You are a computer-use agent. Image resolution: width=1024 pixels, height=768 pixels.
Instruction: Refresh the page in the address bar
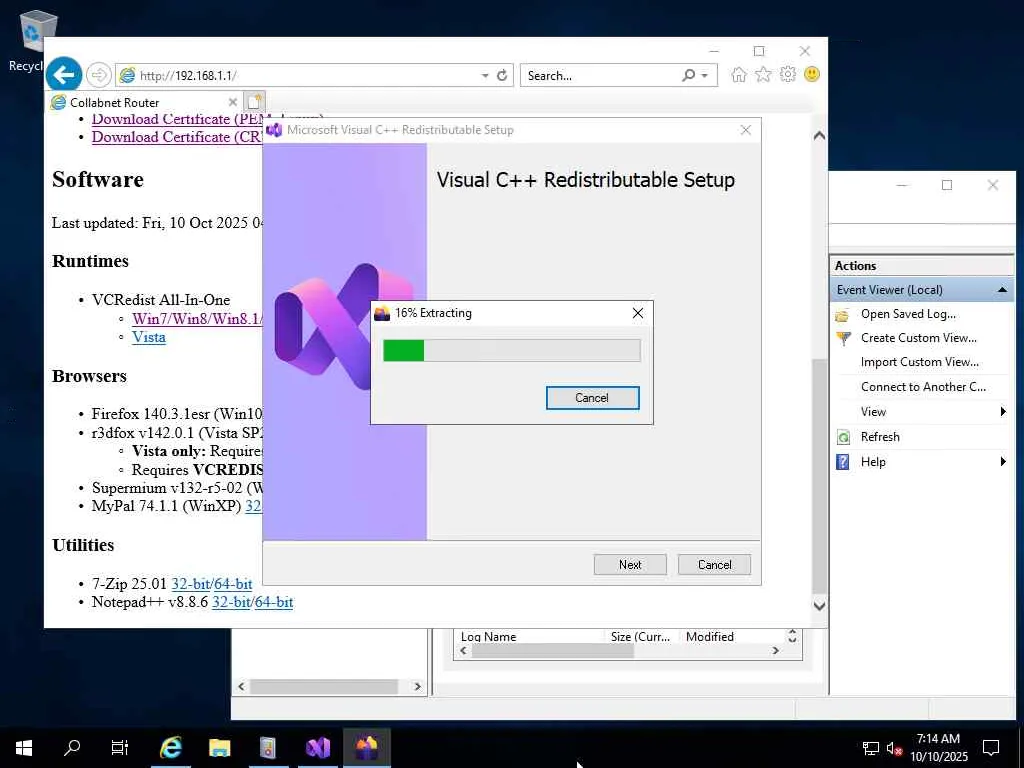(502, 75)
